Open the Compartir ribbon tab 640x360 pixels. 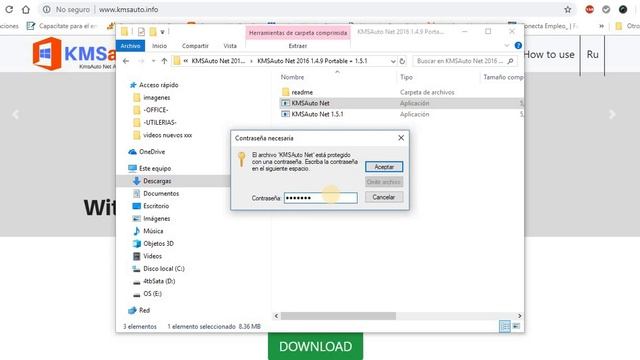[195, 46]
